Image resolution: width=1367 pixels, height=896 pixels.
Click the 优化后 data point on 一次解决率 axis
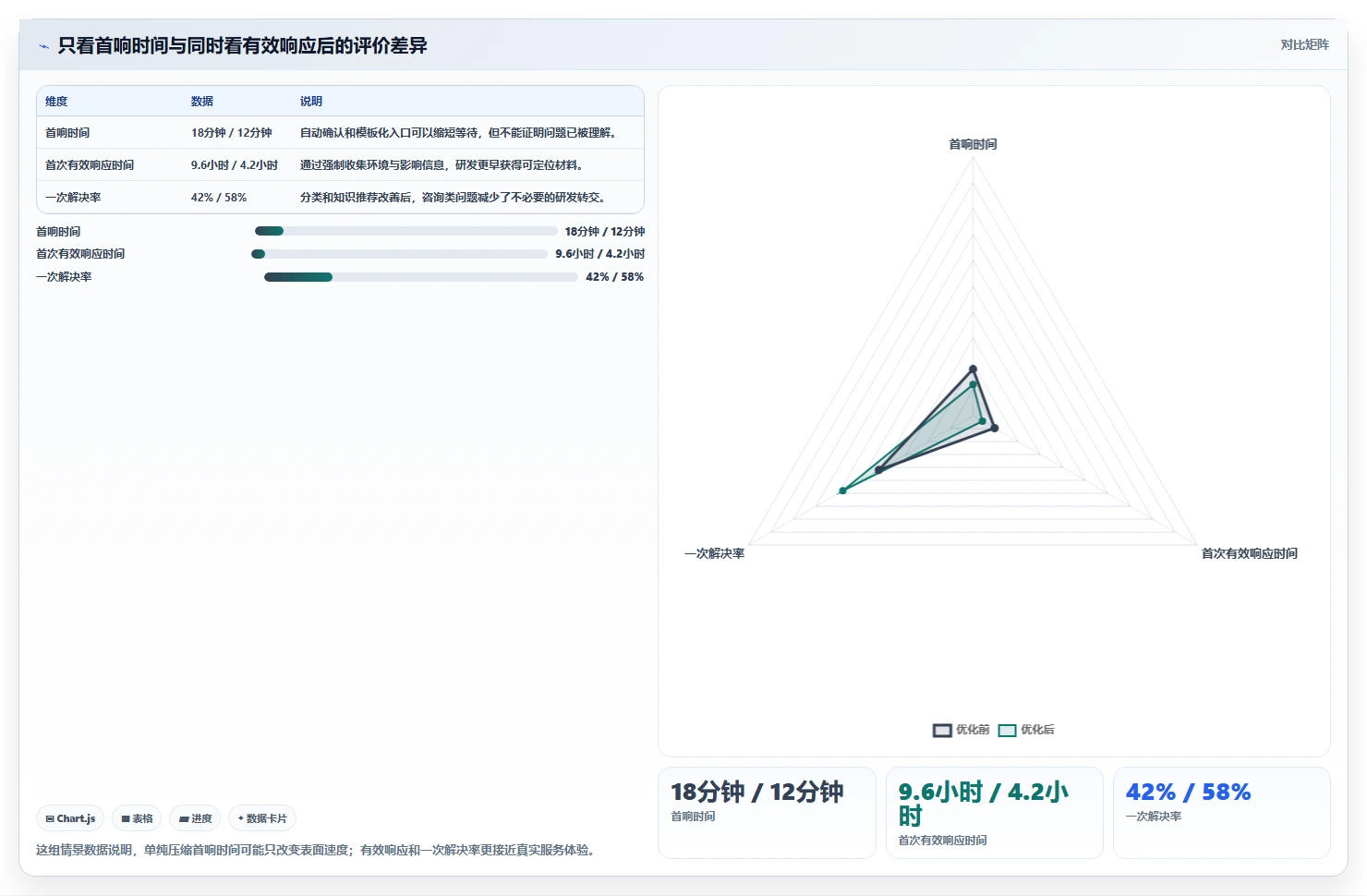click(842, 490)
